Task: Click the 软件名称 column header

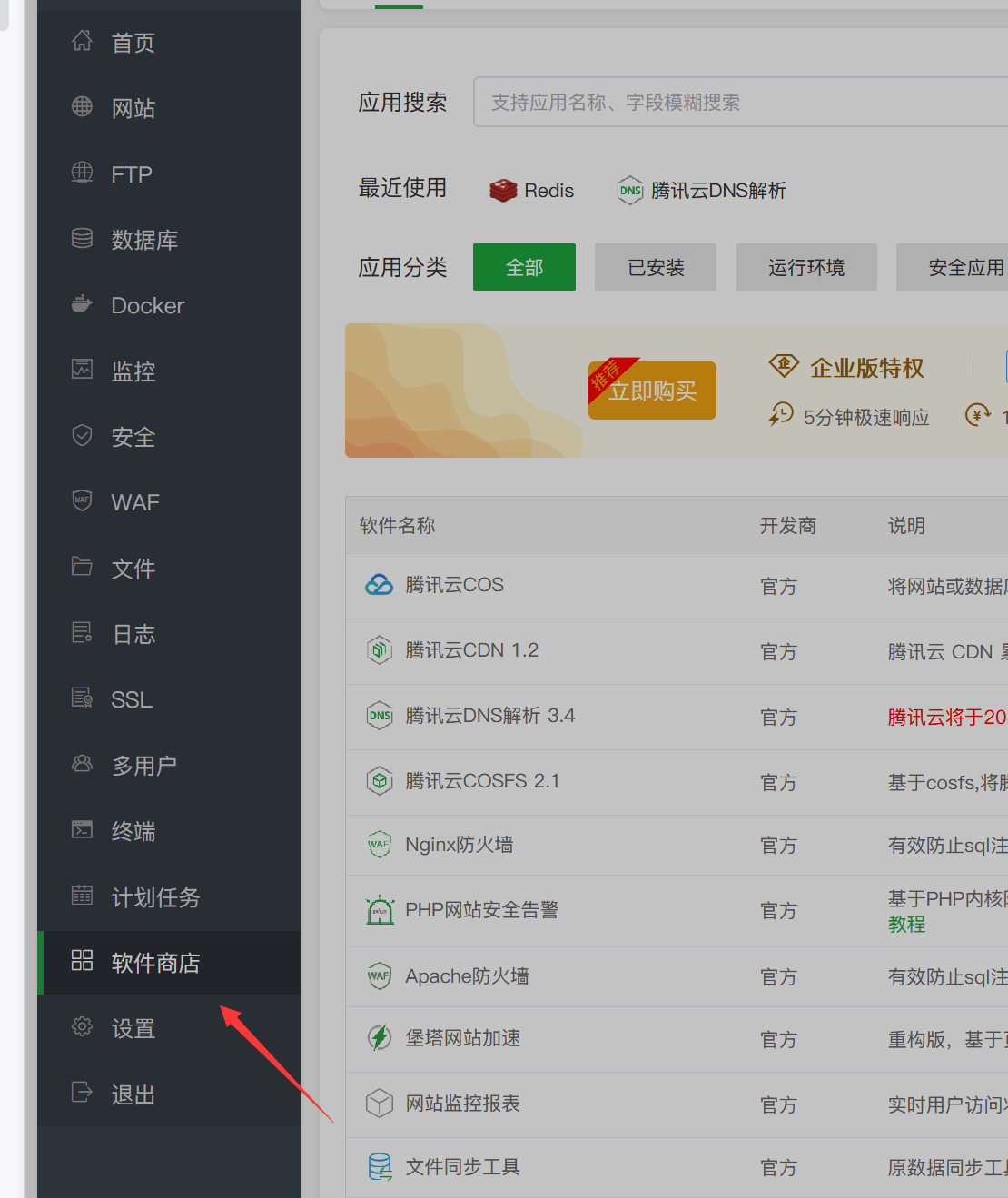Action: (397, 526)
